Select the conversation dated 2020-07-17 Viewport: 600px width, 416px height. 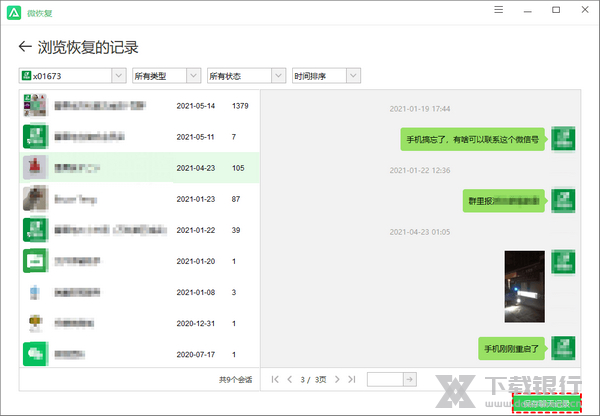point(139,354)
